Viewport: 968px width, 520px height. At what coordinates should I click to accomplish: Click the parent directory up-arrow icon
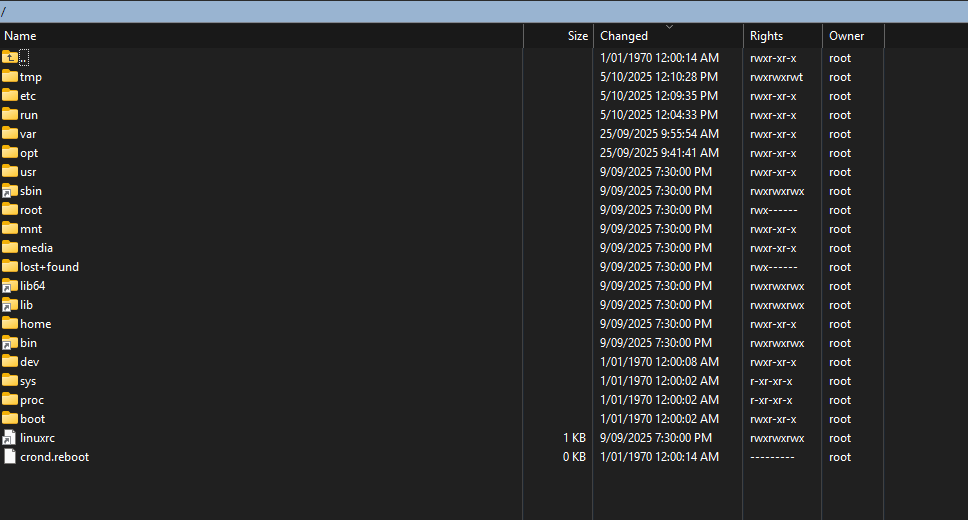(x=10, y=57)
